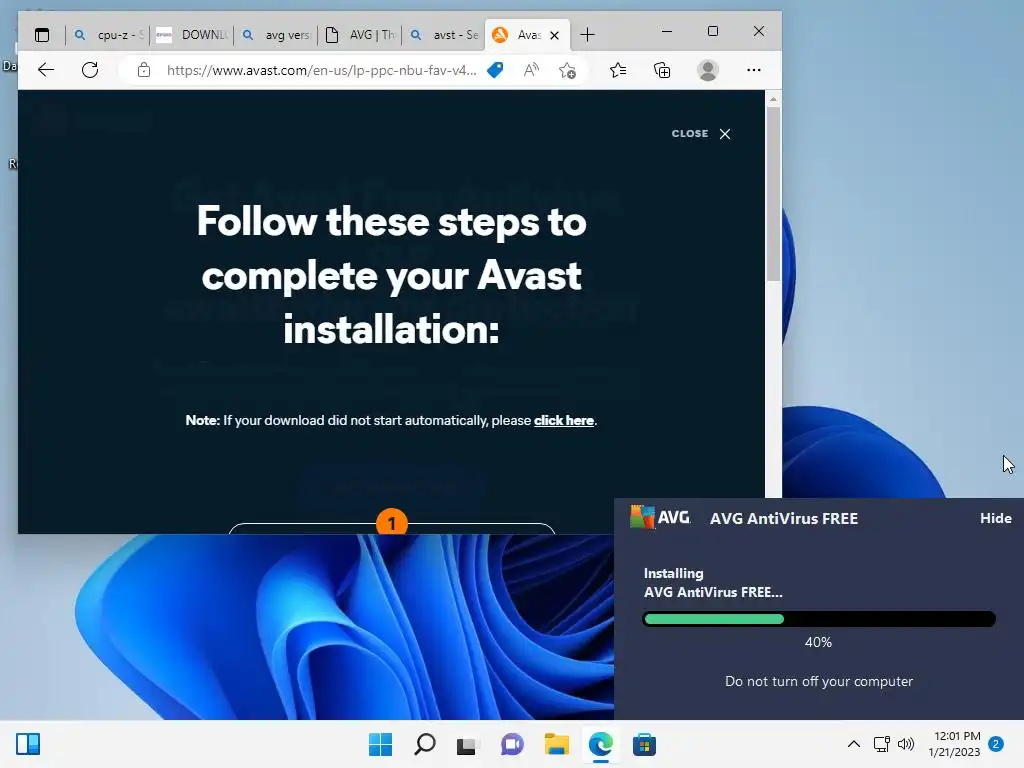Click the 'click here' download link
Viewport: 1024px width, 768px height.
(564, 421)
